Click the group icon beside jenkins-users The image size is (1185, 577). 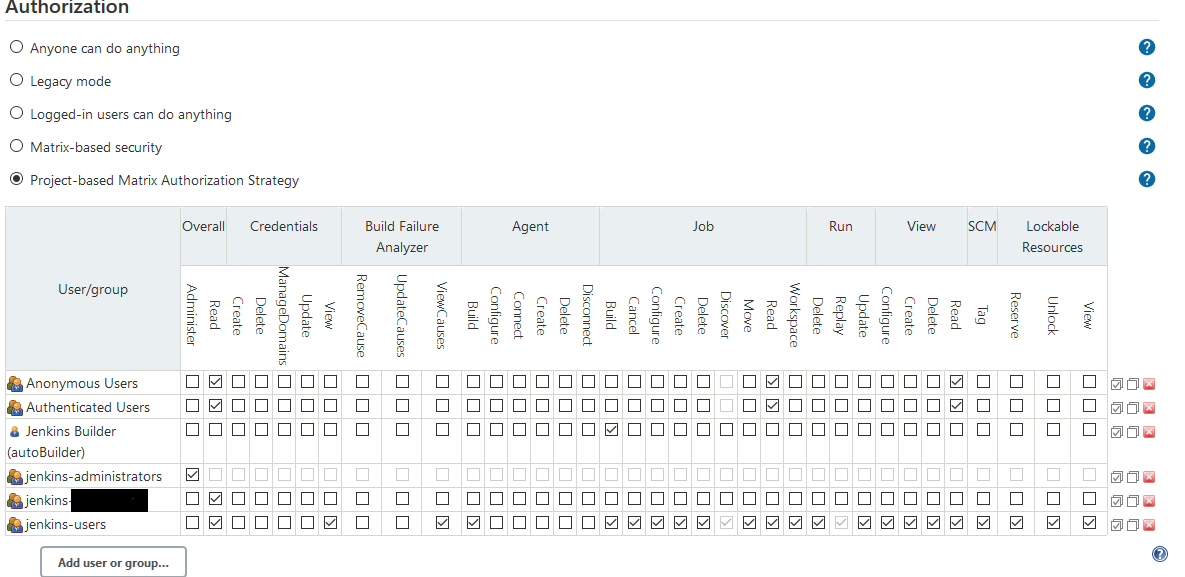15,524
